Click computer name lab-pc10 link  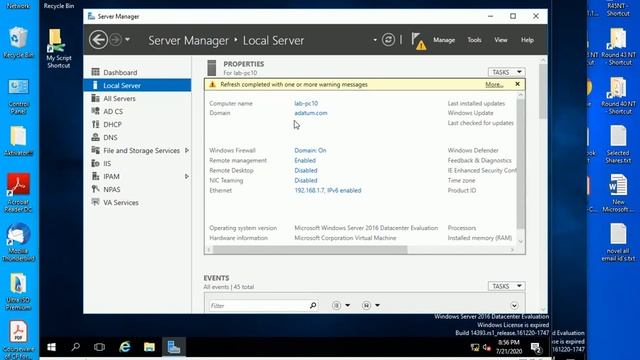[306, 103]
